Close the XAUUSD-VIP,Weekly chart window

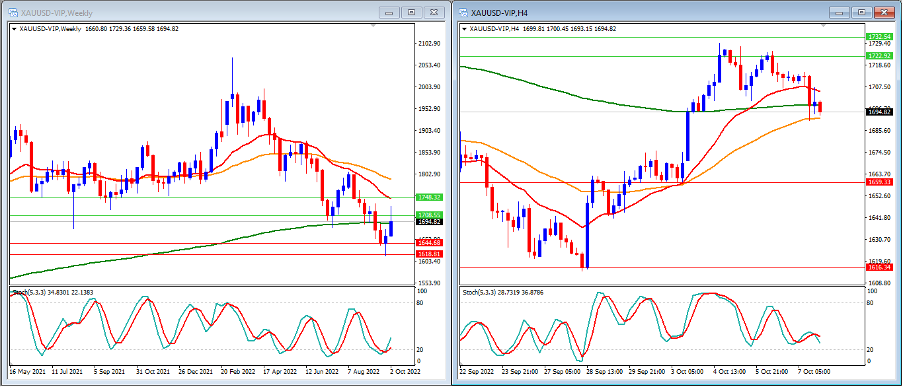coord(435,12)
